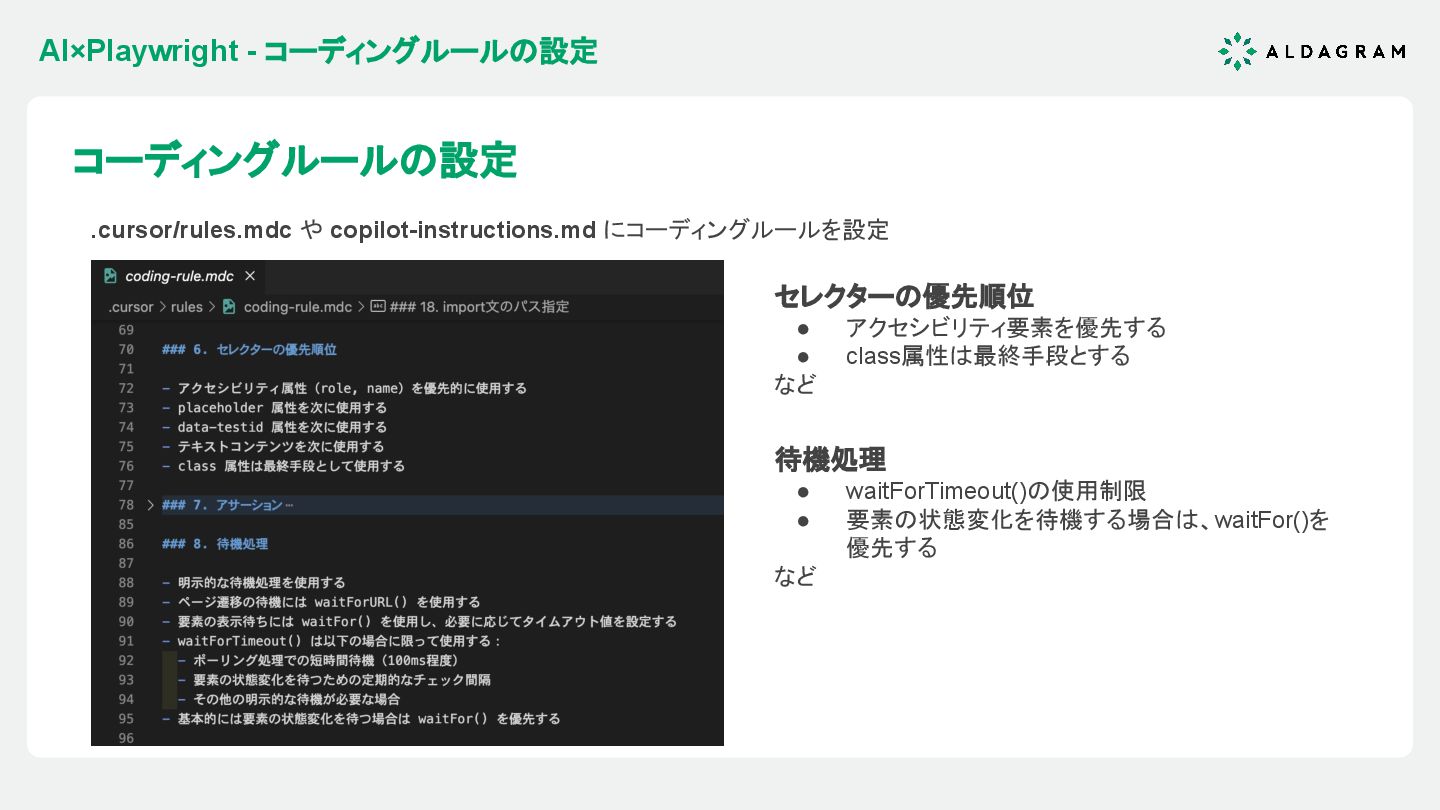Viewport: 1440px width, 810px height.
Task: Click line 'class 属性は最終手段として使用する'
Action: (x=283, y=466)
